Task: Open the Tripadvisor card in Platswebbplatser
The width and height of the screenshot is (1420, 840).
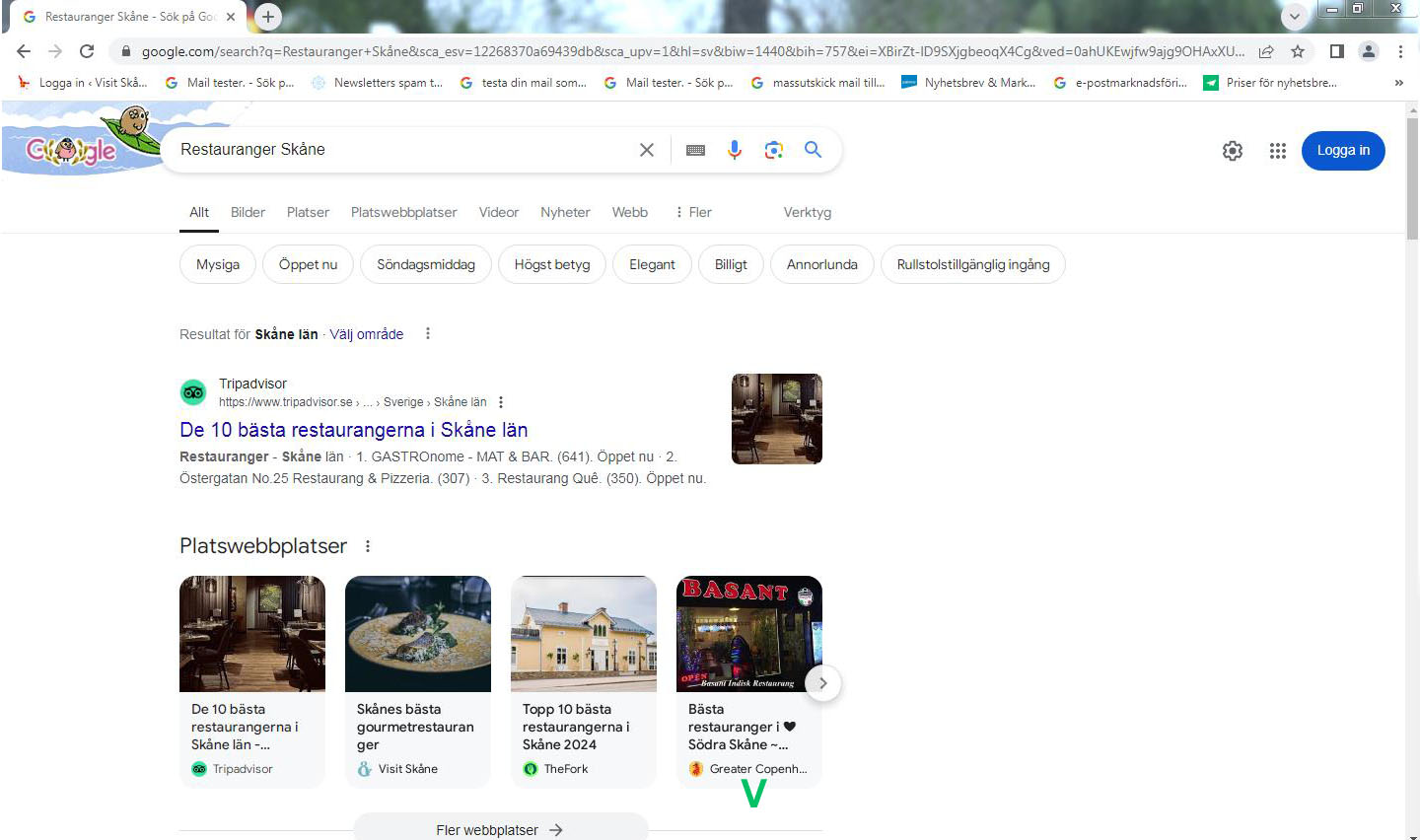Action: (x=252, y=681)
